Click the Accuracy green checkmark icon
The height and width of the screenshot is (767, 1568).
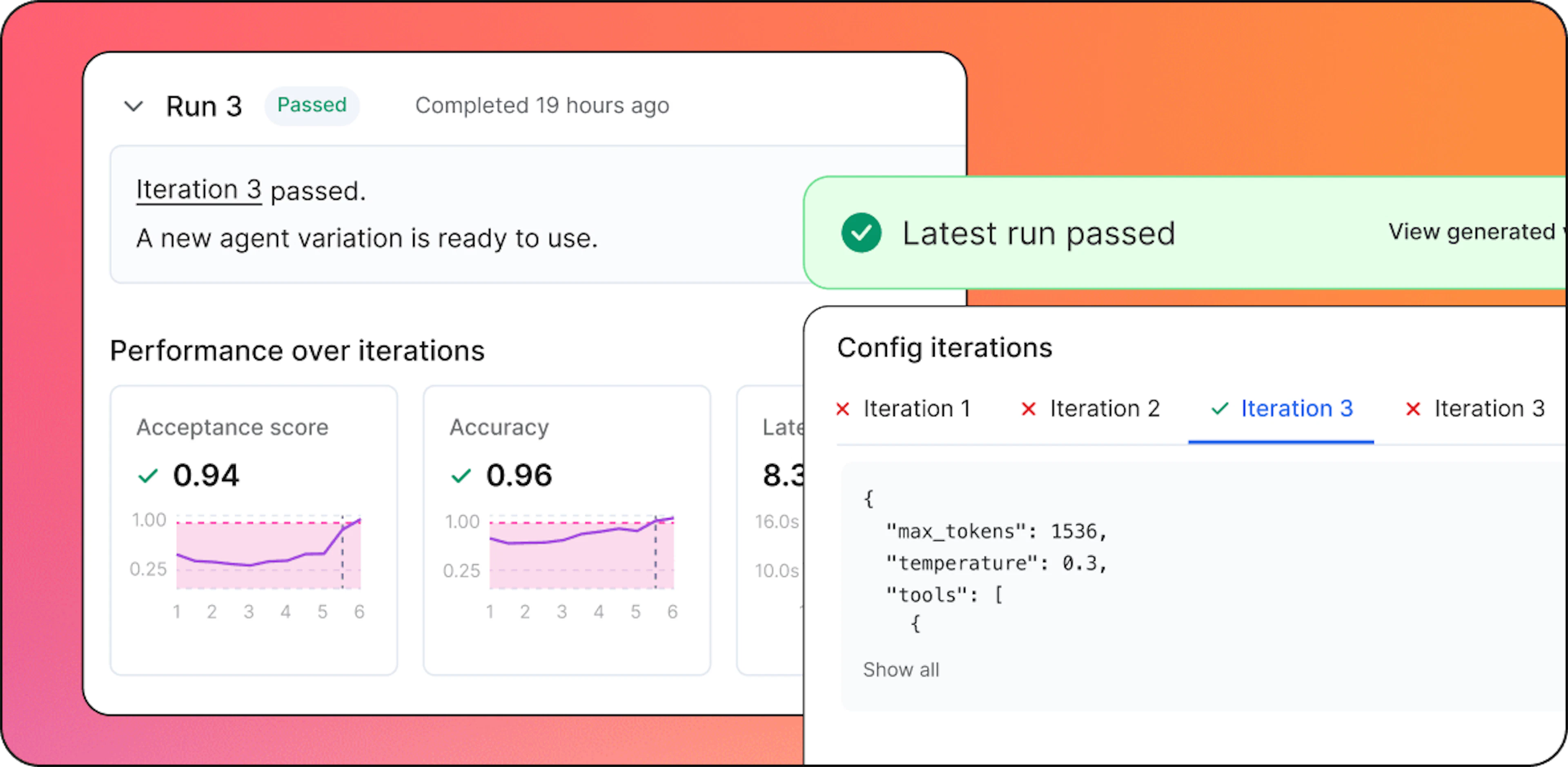click(x=461, y=475)
